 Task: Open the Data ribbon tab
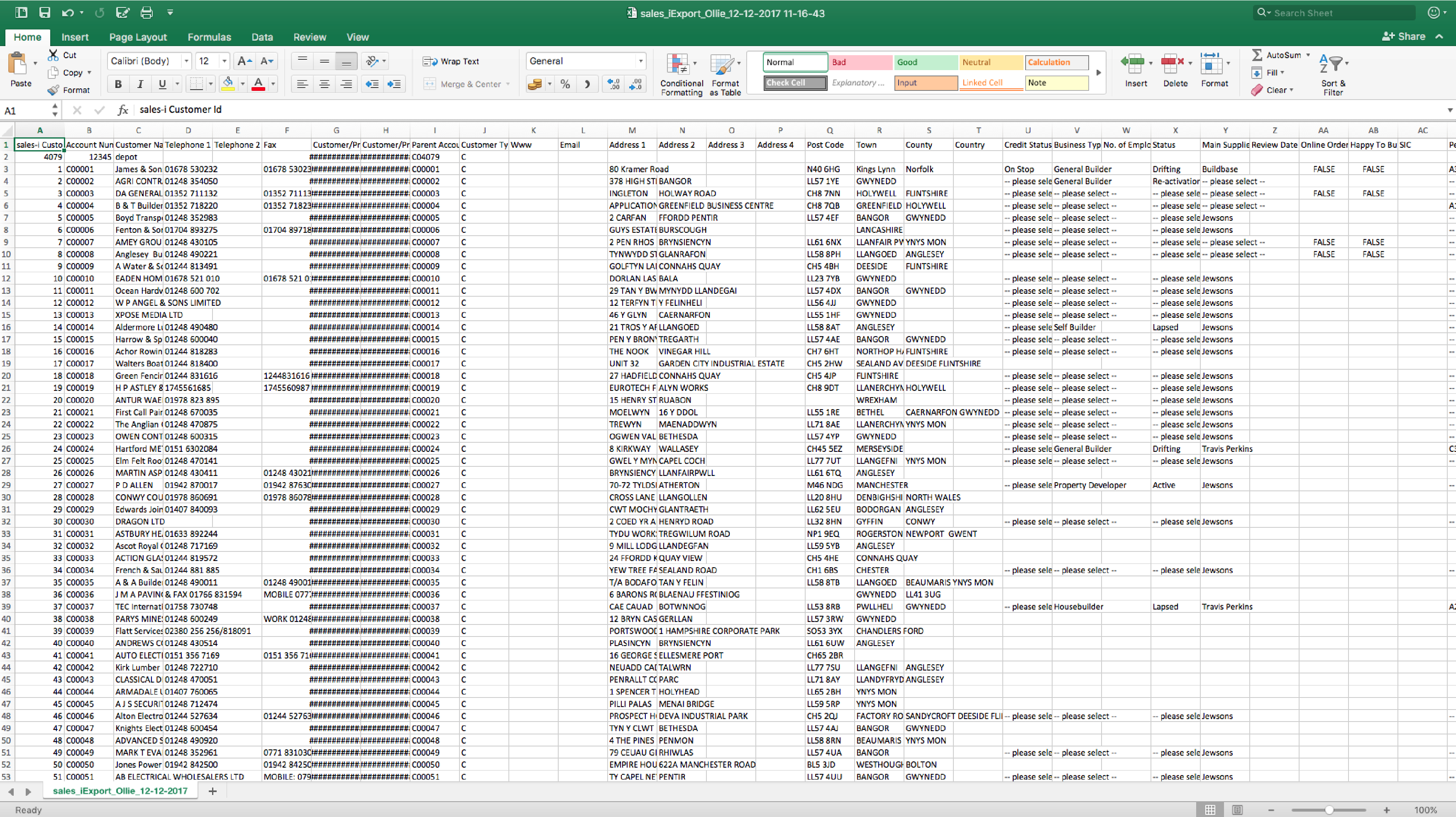(262, 37)
